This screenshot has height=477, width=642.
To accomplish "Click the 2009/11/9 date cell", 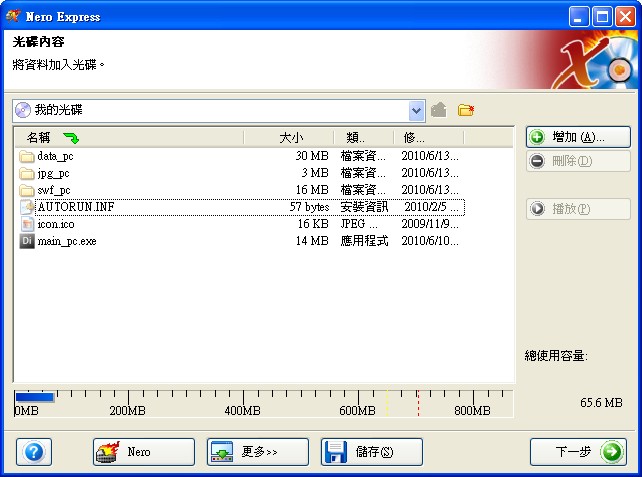I will 430,224.
